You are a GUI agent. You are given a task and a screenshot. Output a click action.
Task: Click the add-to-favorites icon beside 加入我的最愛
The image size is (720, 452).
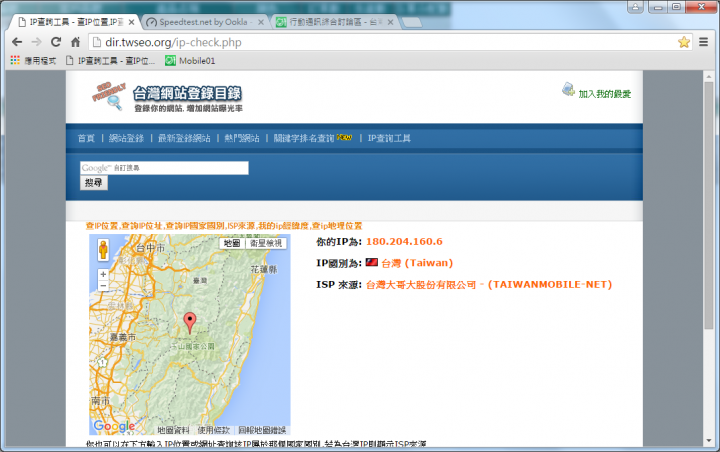click(568, 90)
